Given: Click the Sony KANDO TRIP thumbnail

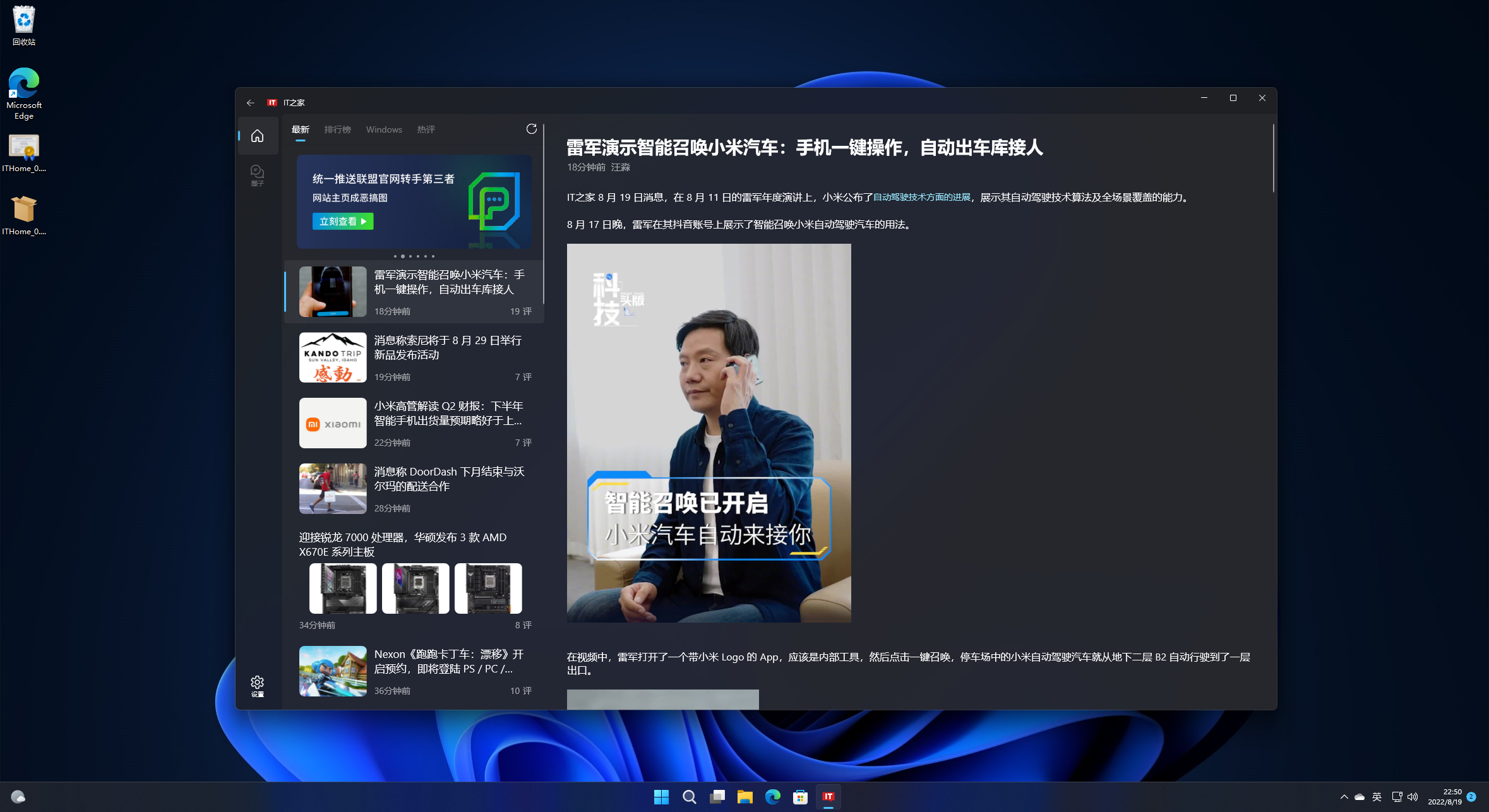Looking at the screenshot, I should tap(333, 357).
